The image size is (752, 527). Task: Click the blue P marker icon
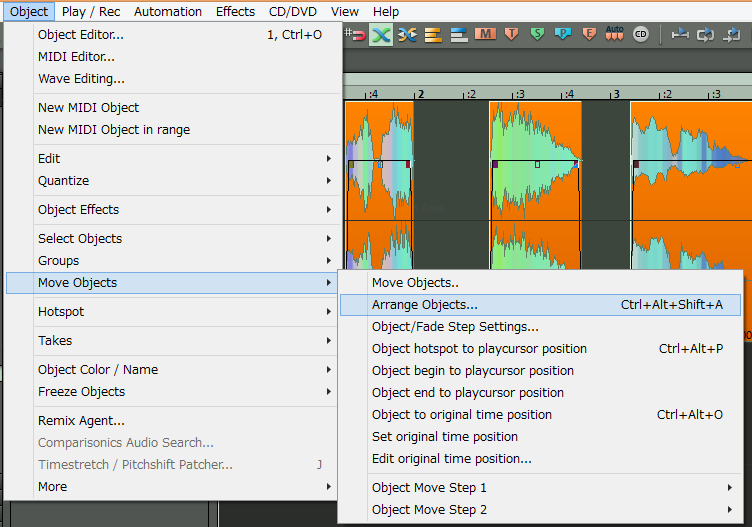click(x=563, y=34)
